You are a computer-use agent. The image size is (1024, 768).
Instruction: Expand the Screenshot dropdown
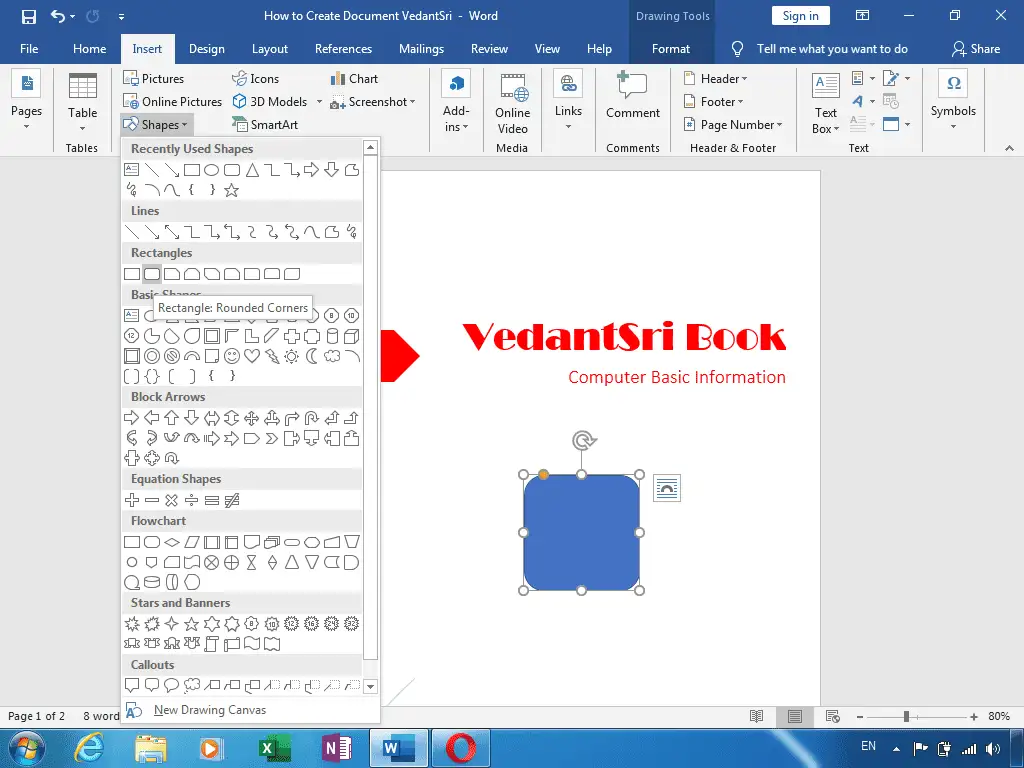(412, 102)
